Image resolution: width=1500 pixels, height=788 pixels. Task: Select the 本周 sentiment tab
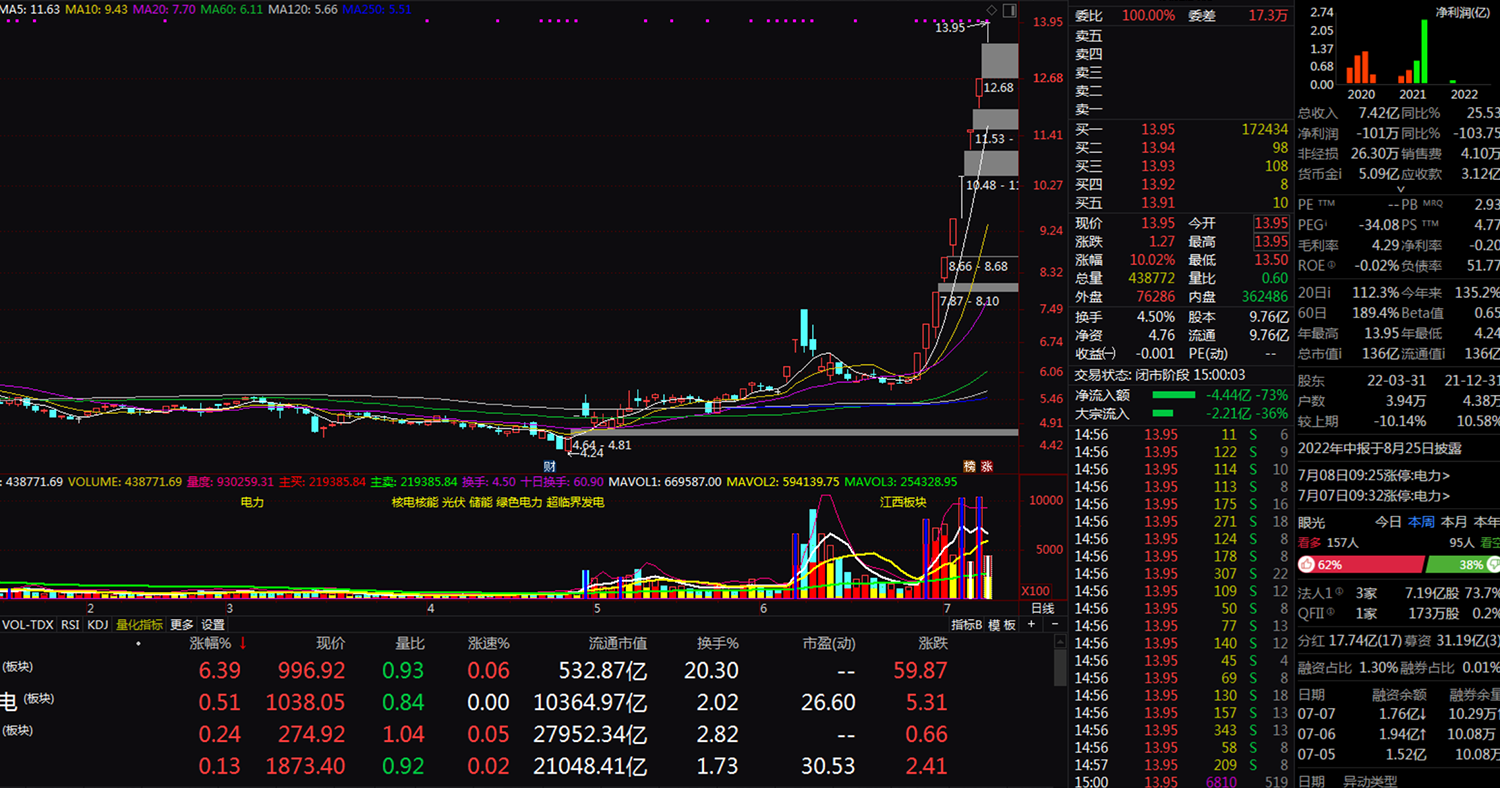tap(1421, 521)
